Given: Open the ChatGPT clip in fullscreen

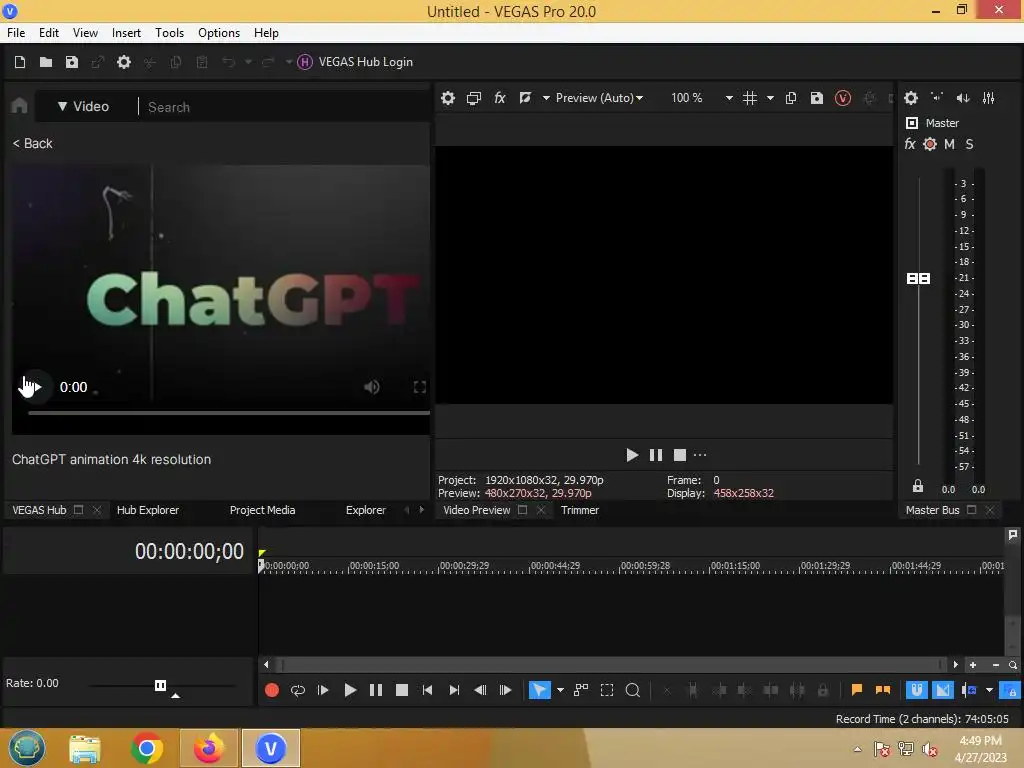Looking at the screenshot, I should coord(420,387).
